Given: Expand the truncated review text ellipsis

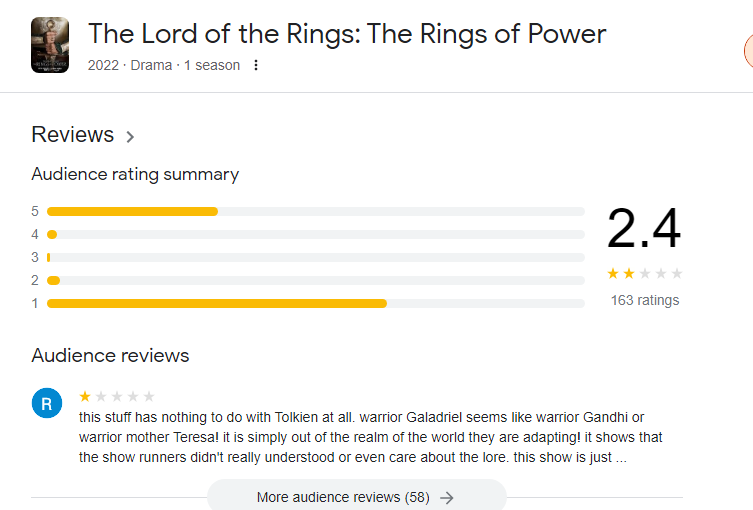Looking at the screenshot, I should (x=621, y=458).
